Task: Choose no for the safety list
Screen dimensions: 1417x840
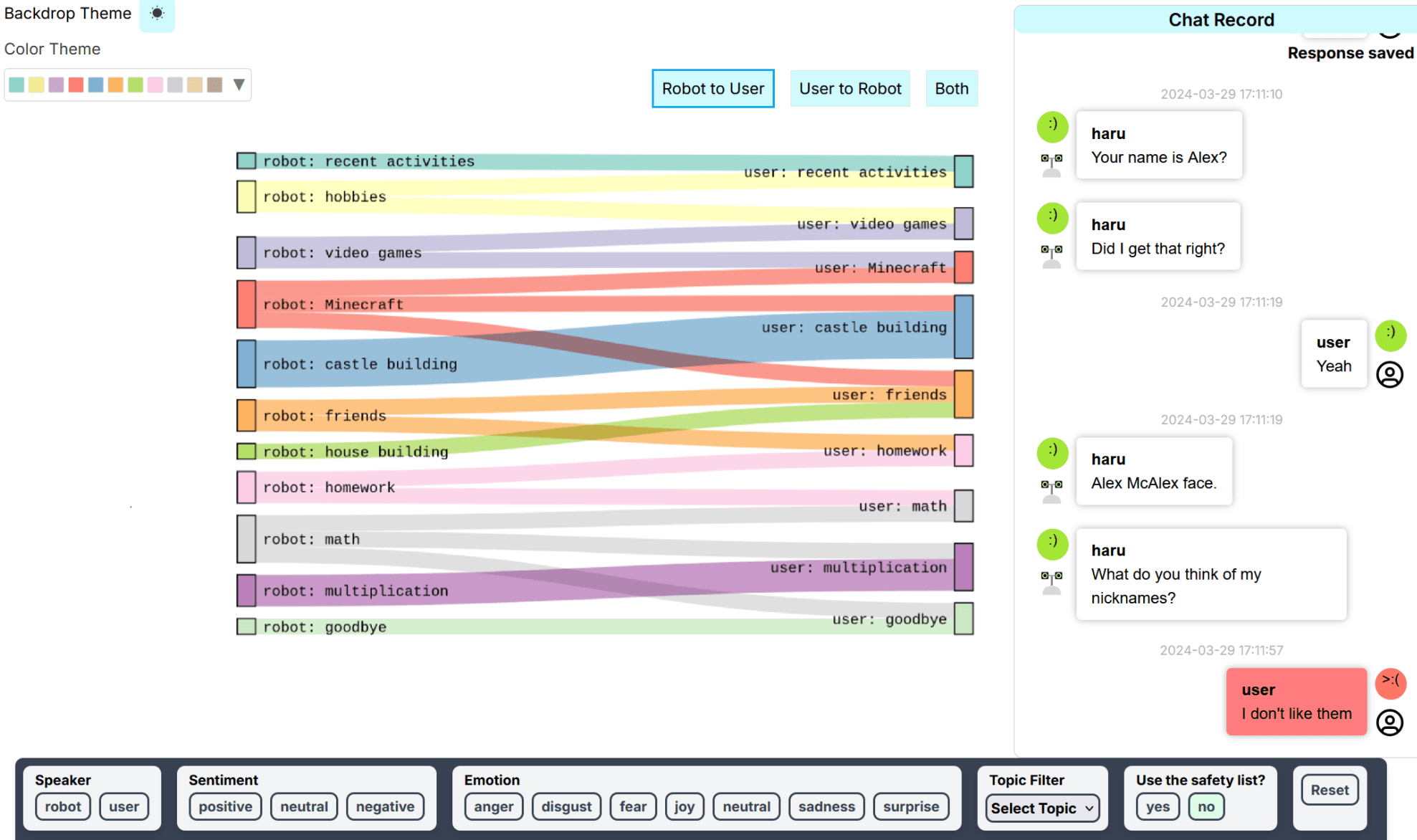Action: point(1206,806)
